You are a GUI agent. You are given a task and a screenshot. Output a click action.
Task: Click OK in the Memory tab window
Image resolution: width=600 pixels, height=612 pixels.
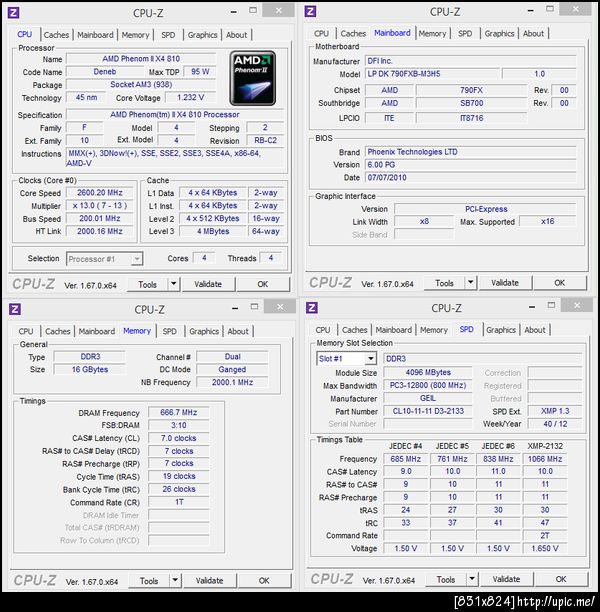tap(264, 580)
